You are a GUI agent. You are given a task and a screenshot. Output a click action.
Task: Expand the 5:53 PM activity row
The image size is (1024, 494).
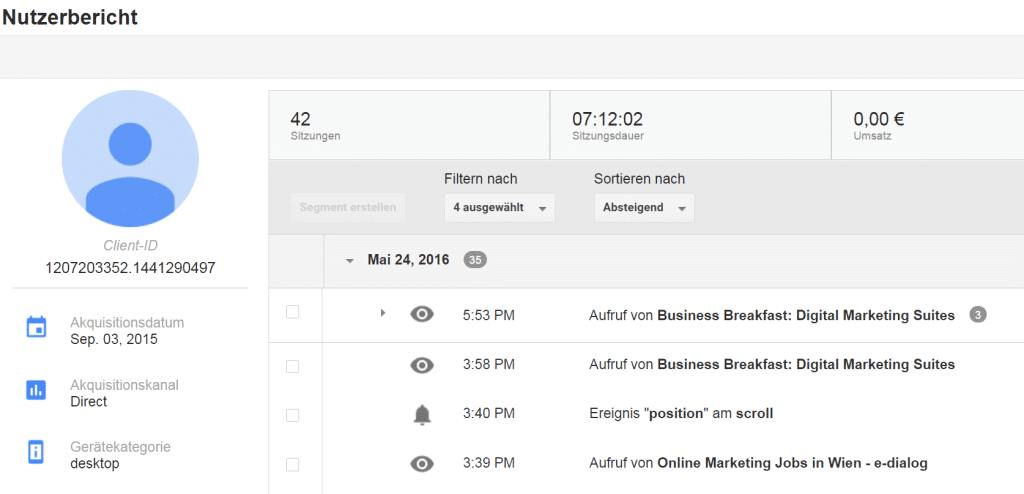(383, 314)
